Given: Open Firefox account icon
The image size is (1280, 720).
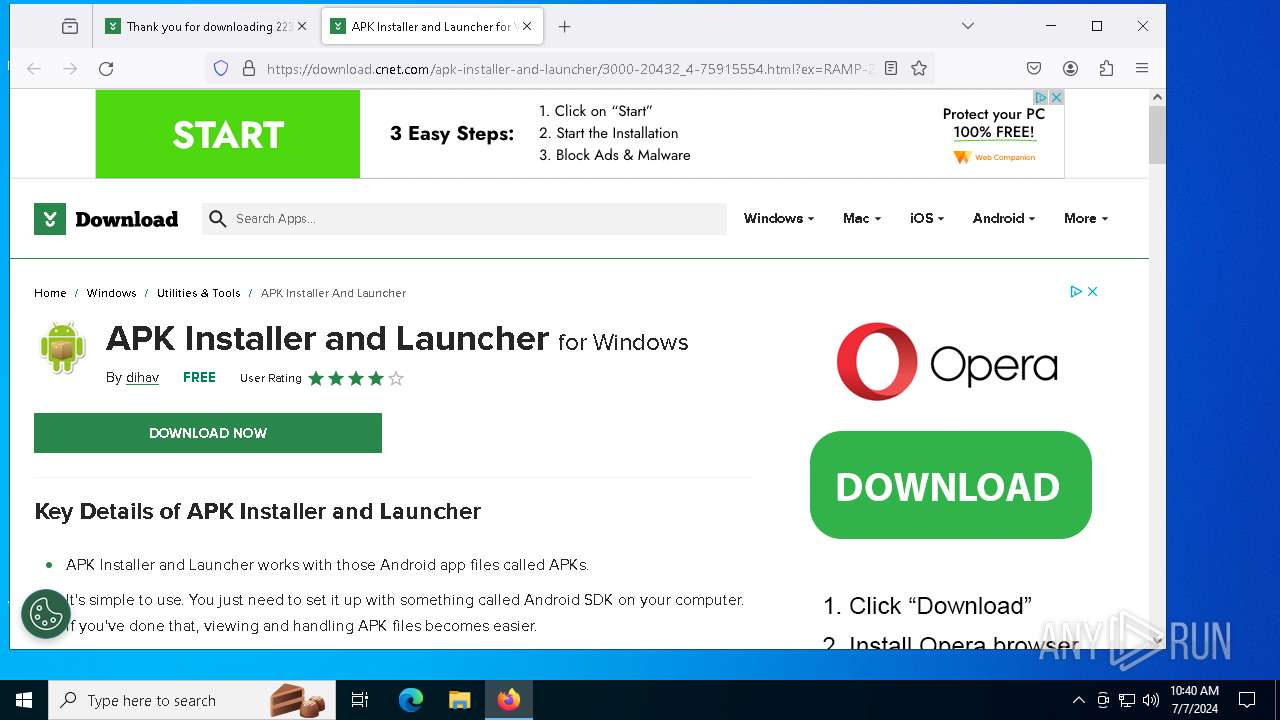Looking at the screenshot, I should [1070, 68].
